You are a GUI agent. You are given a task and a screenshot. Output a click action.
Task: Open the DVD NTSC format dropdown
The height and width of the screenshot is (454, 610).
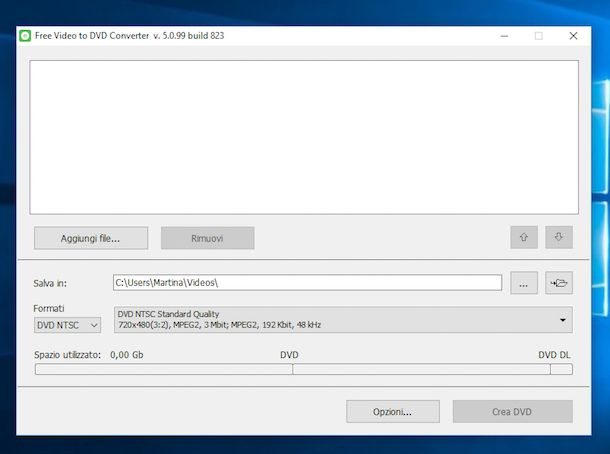(x=67, y=325)
